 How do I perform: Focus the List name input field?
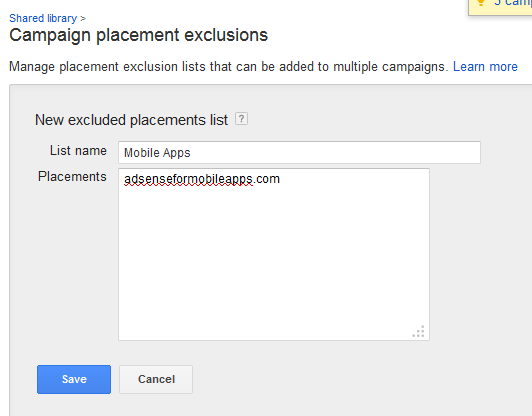(x=299, y=152)
